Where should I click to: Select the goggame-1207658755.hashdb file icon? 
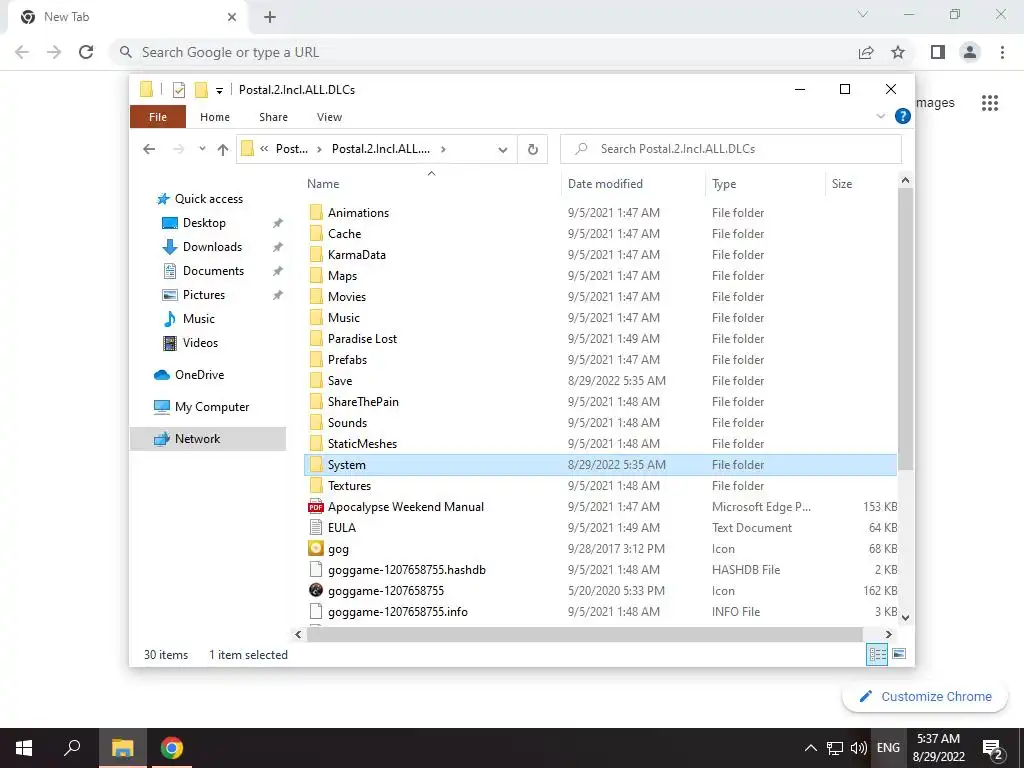click(316, 569)
